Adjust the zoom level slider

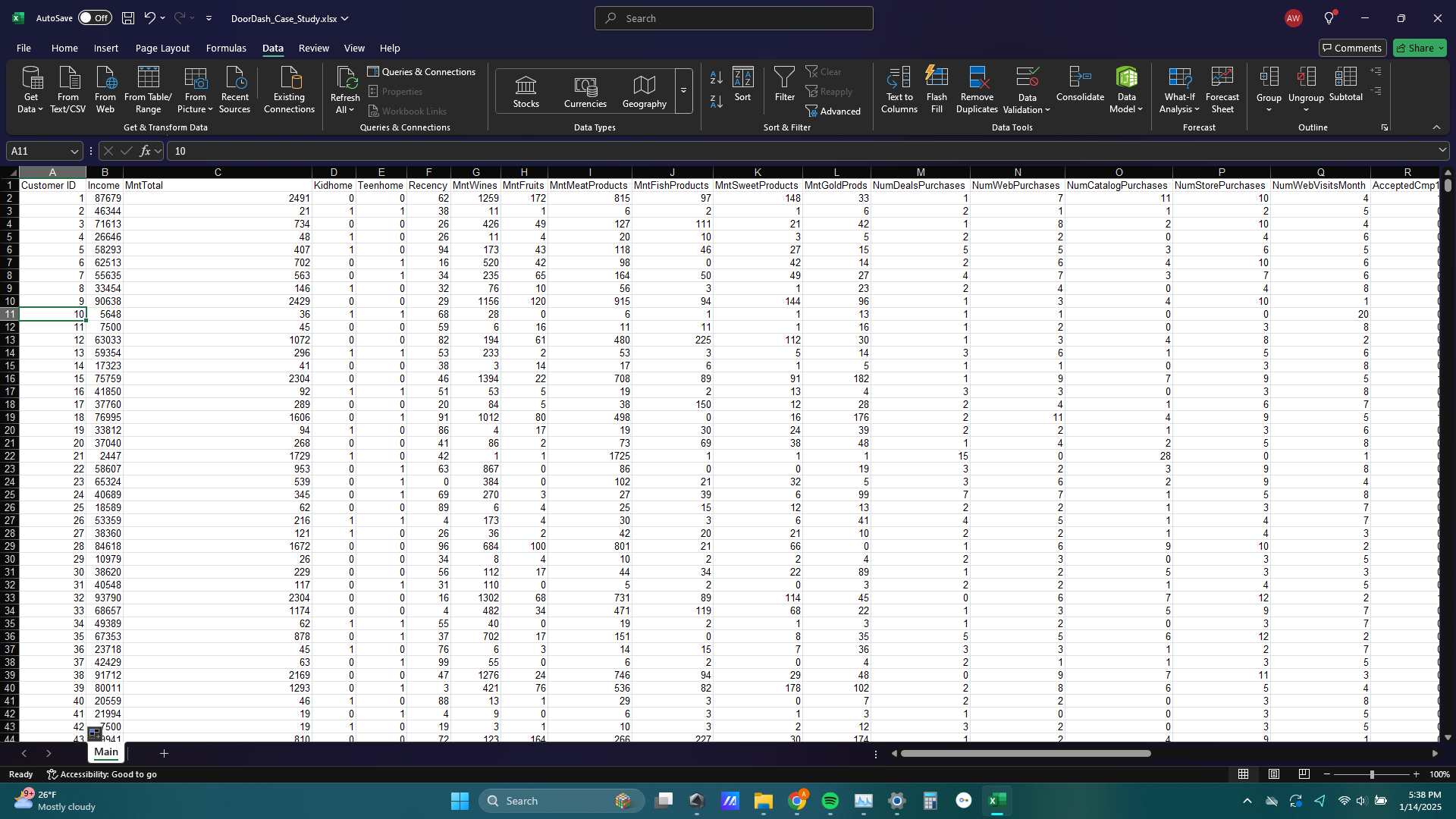tap(1371, 774)
